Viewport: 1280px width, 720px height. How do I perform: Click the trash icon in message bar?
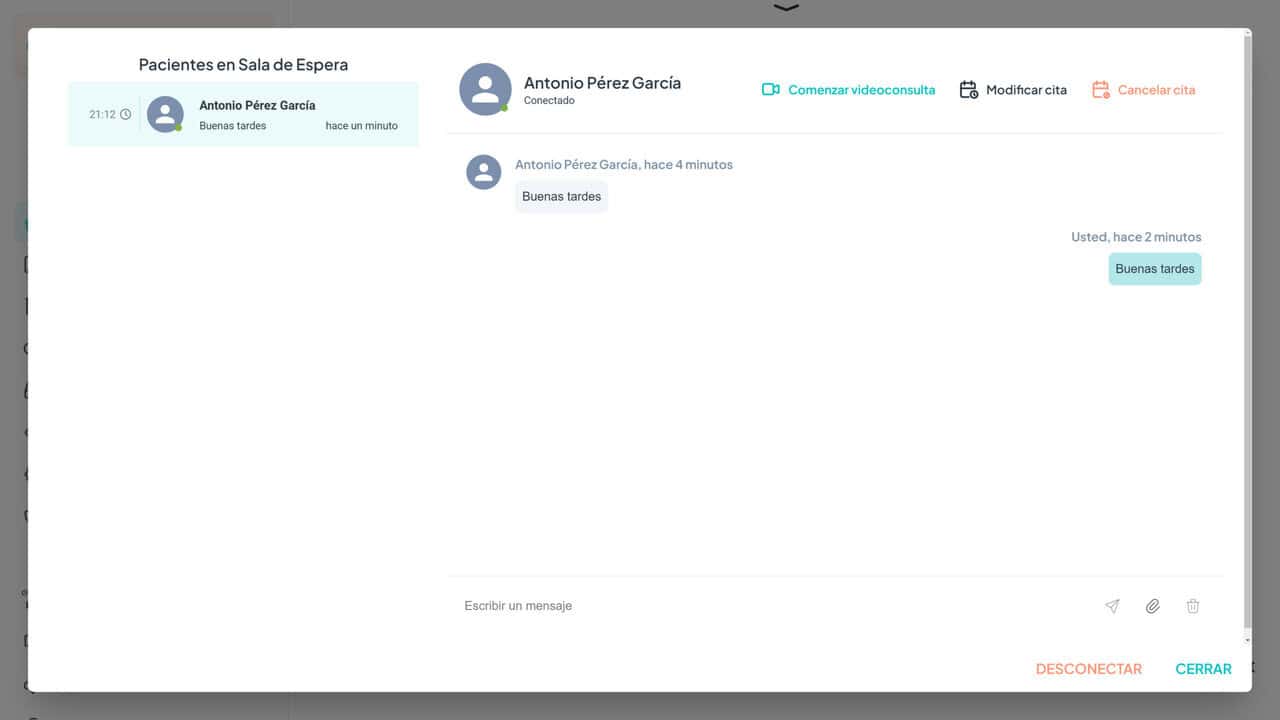pyautogui.click(x=1193, y=606)
